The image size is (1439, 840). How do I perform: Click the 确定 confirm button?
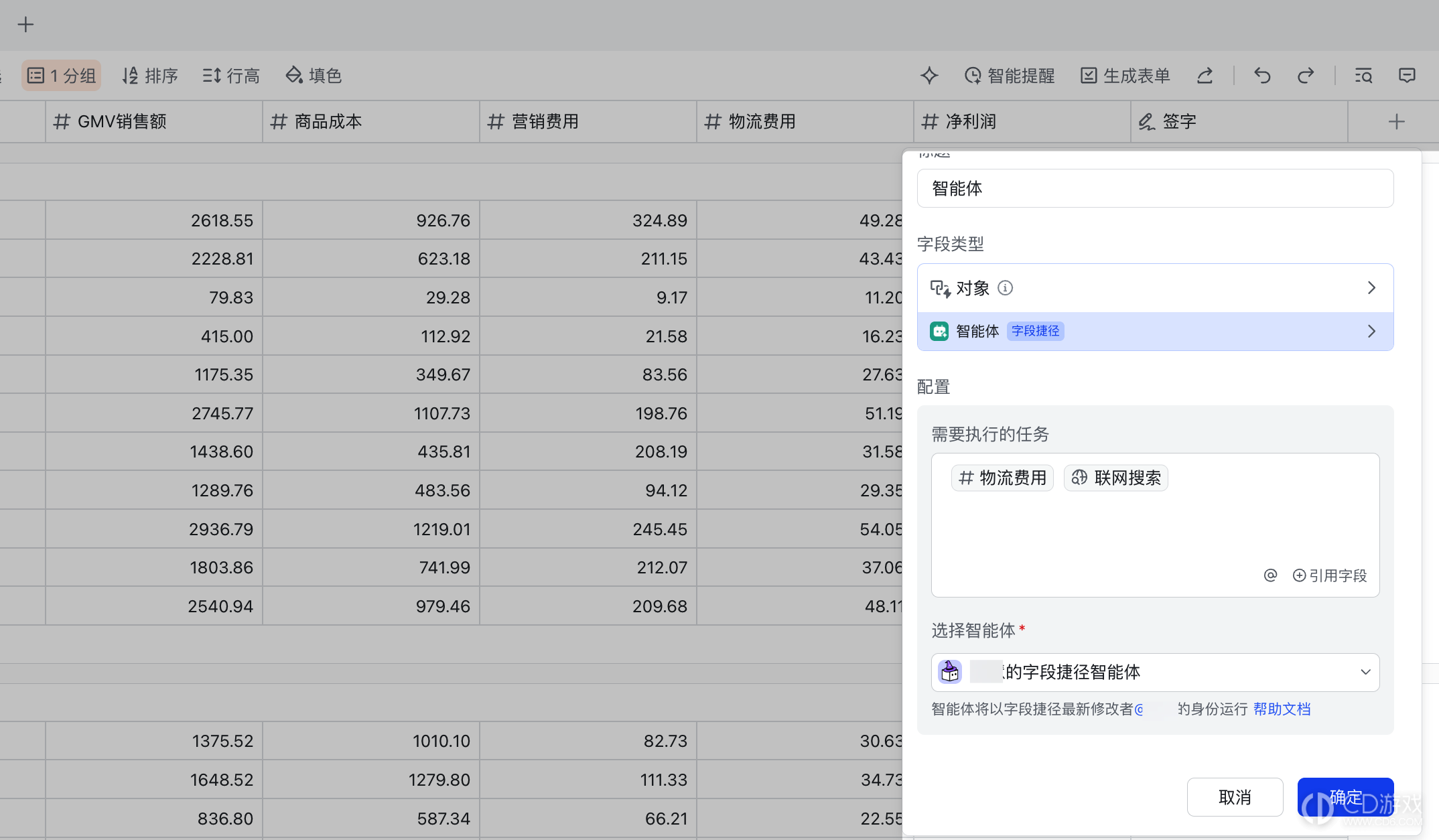click(x=1345, y=797)
